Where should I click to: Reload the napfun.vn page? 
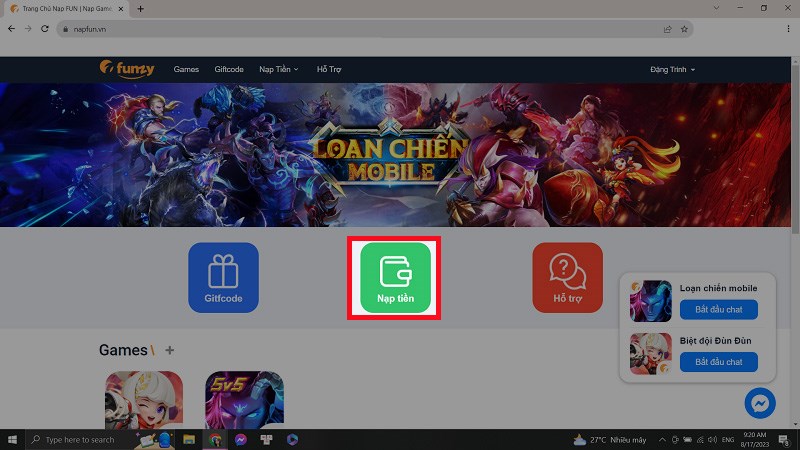pos(45,29)
